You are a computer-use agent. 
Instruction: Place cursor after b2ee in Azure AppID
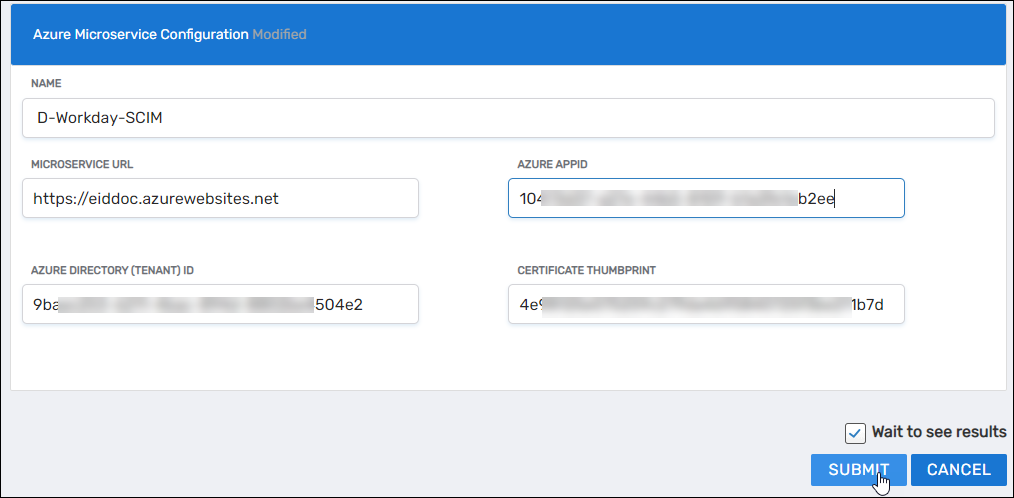coord(836,198)
